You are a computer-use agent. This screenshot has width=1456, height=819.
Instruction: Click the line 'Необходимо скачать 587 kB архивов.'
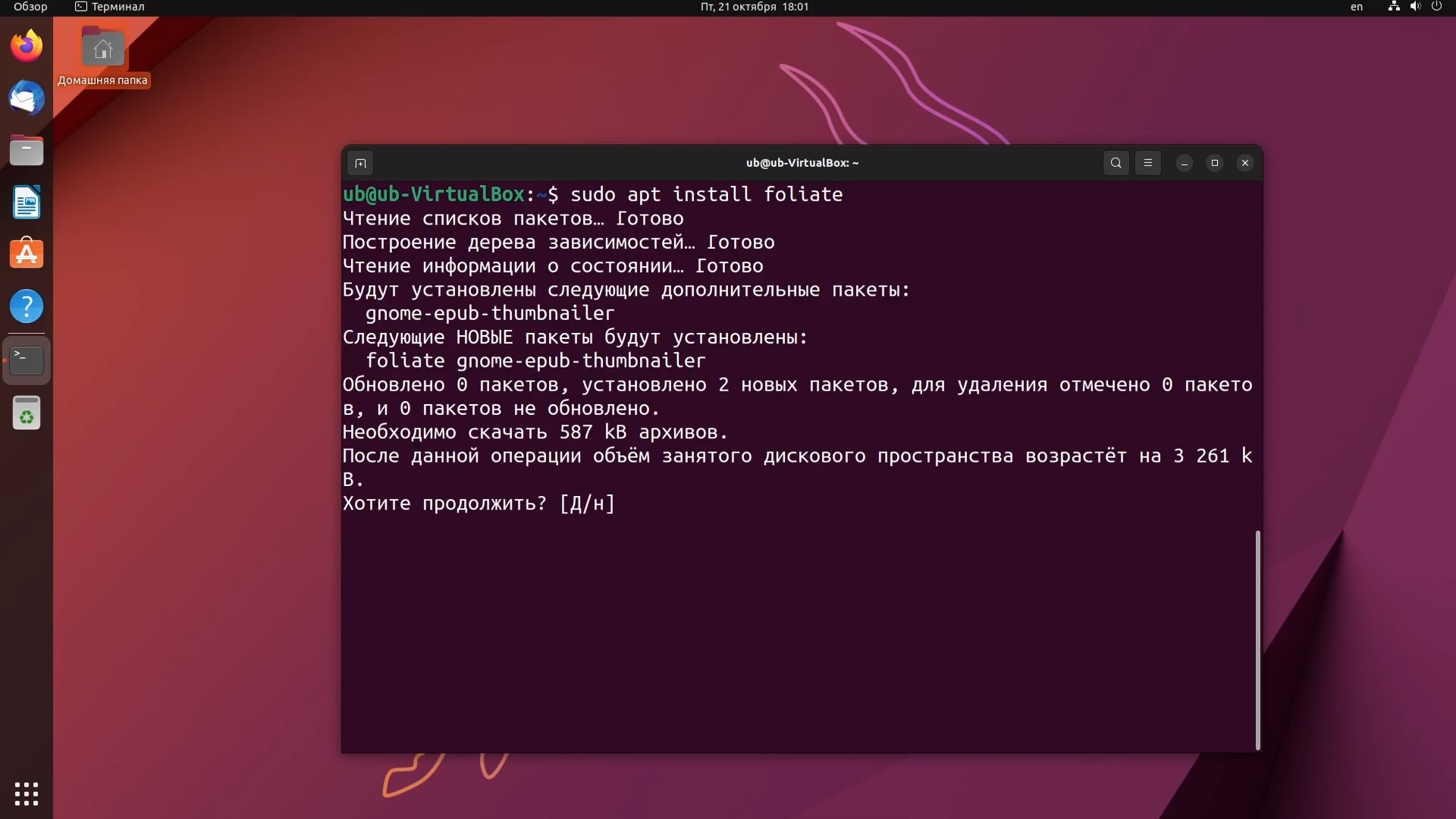coord(535,432)
